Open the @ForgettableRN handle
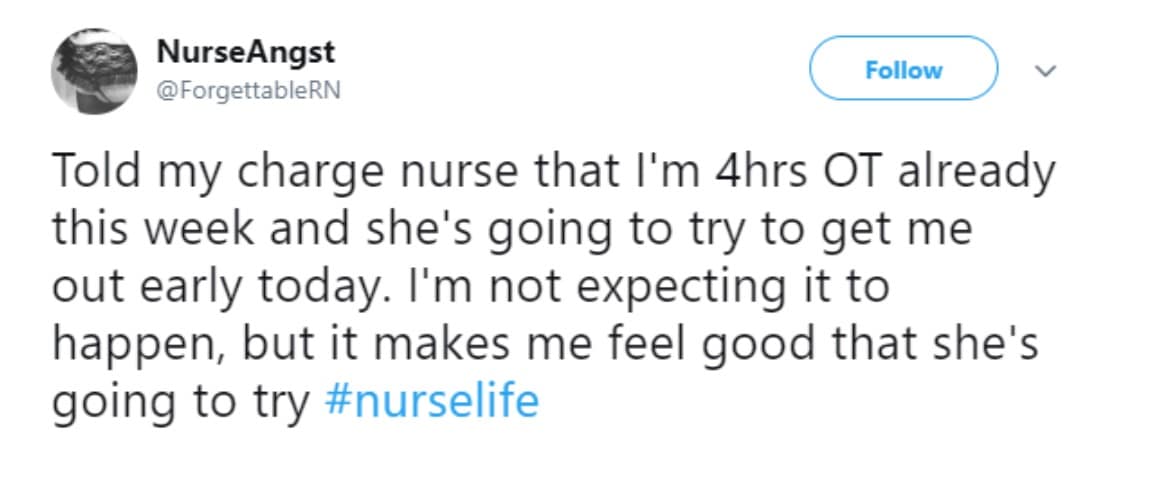Image resolution: width=1158 pixels, height=494 pixels. point(249,90)
